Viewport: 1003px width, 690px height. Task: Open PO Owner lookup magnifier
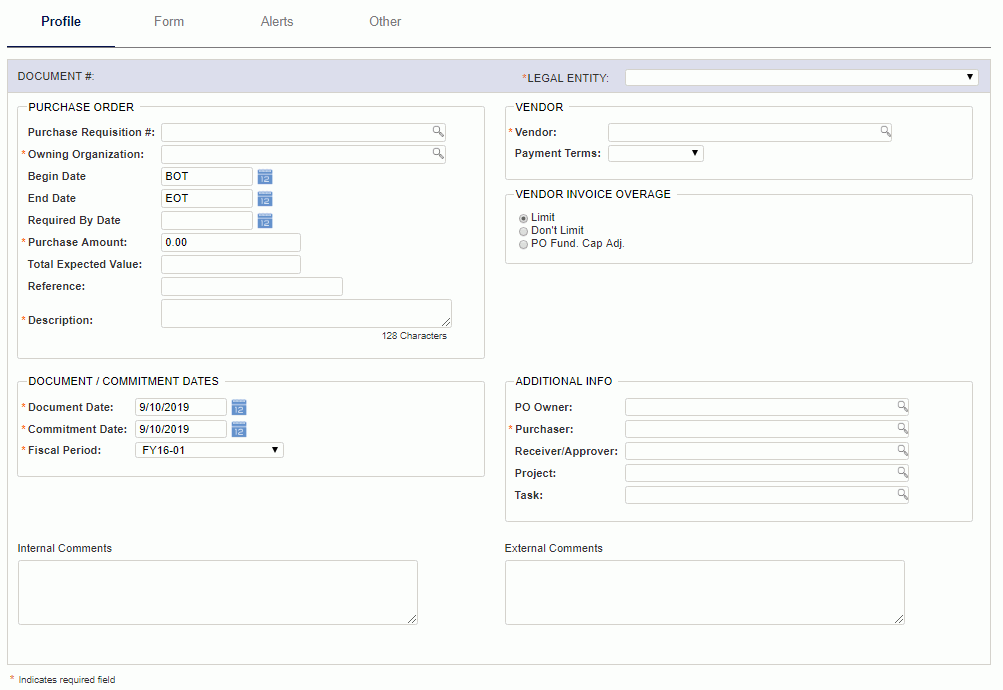(x=903, y=406)
